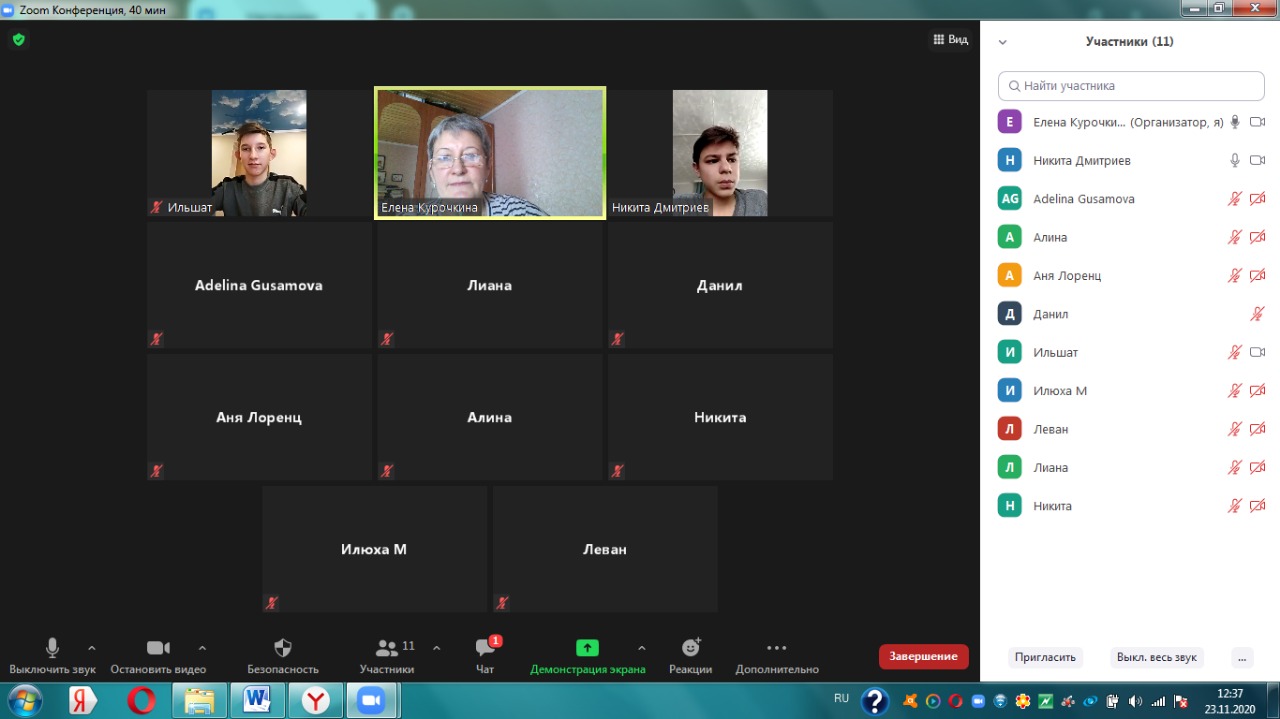Click the Найти участника search field

point(1131,86)
